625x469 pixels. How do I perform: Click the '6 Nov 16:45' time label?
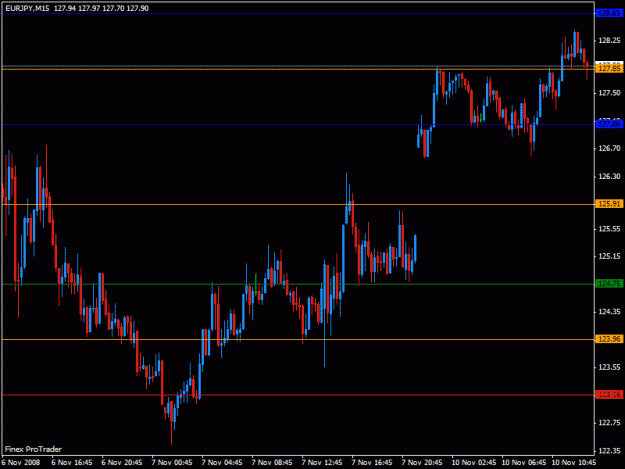pos(72,462)
